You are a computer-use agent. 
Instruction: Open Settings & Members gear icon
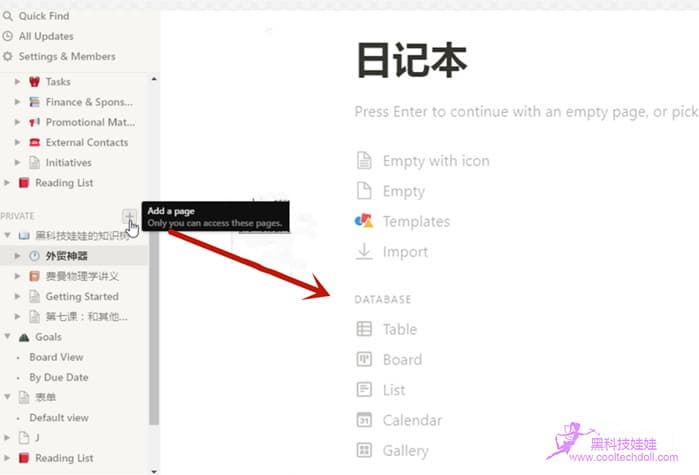8,57
